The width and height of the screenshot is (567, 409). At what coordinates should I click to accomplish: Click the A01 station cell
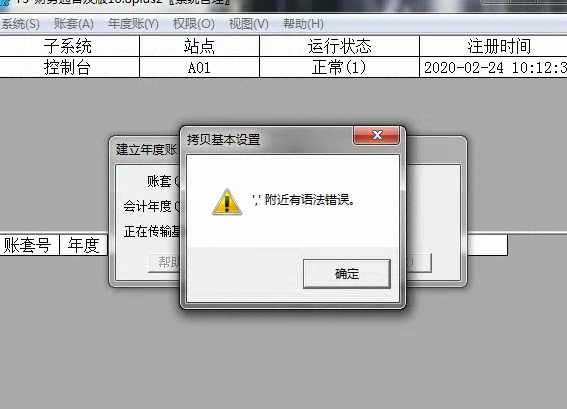point(199,67)
